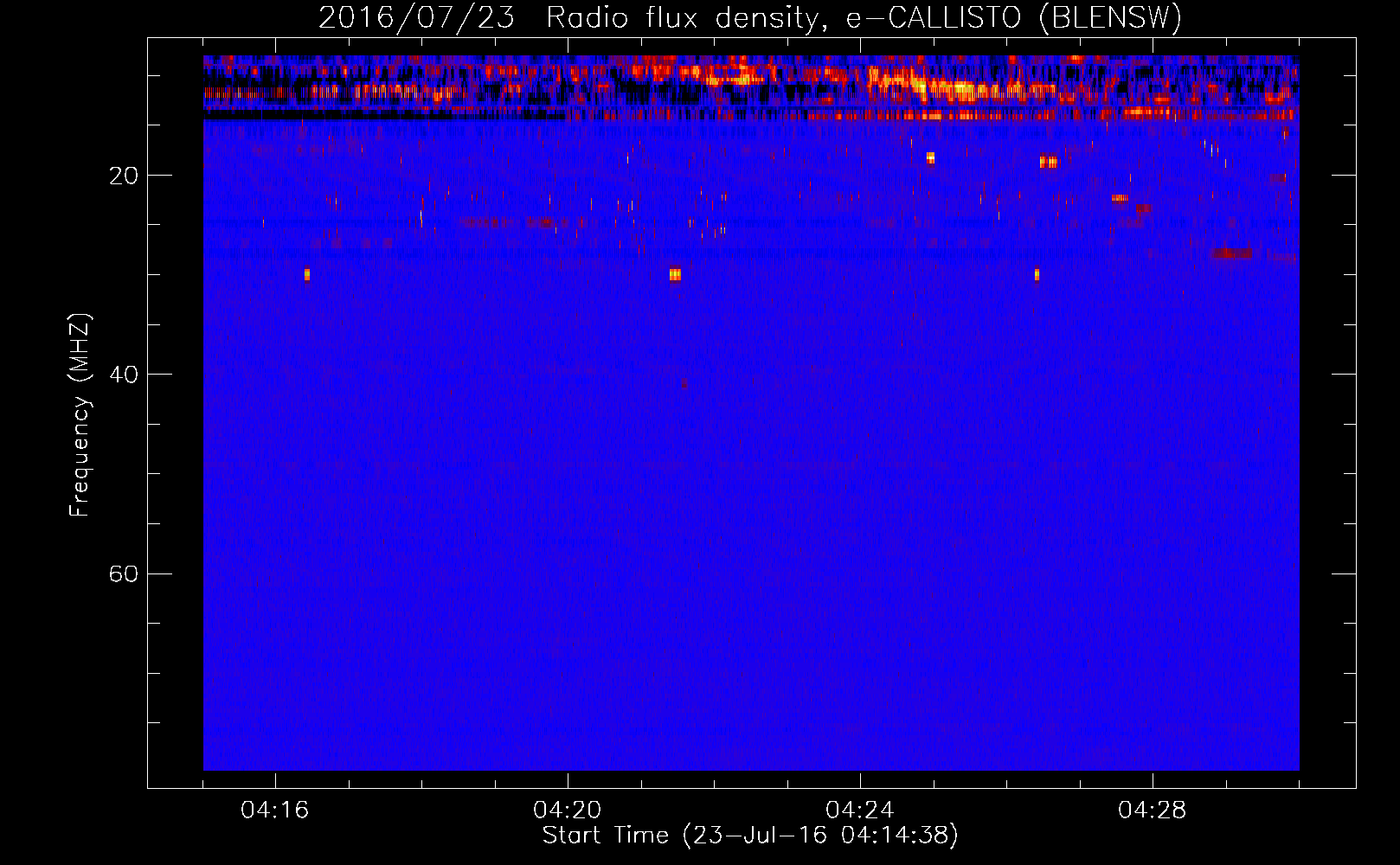
Task: Click the 20 frequency tick label
Action: (x=124, y=176)
